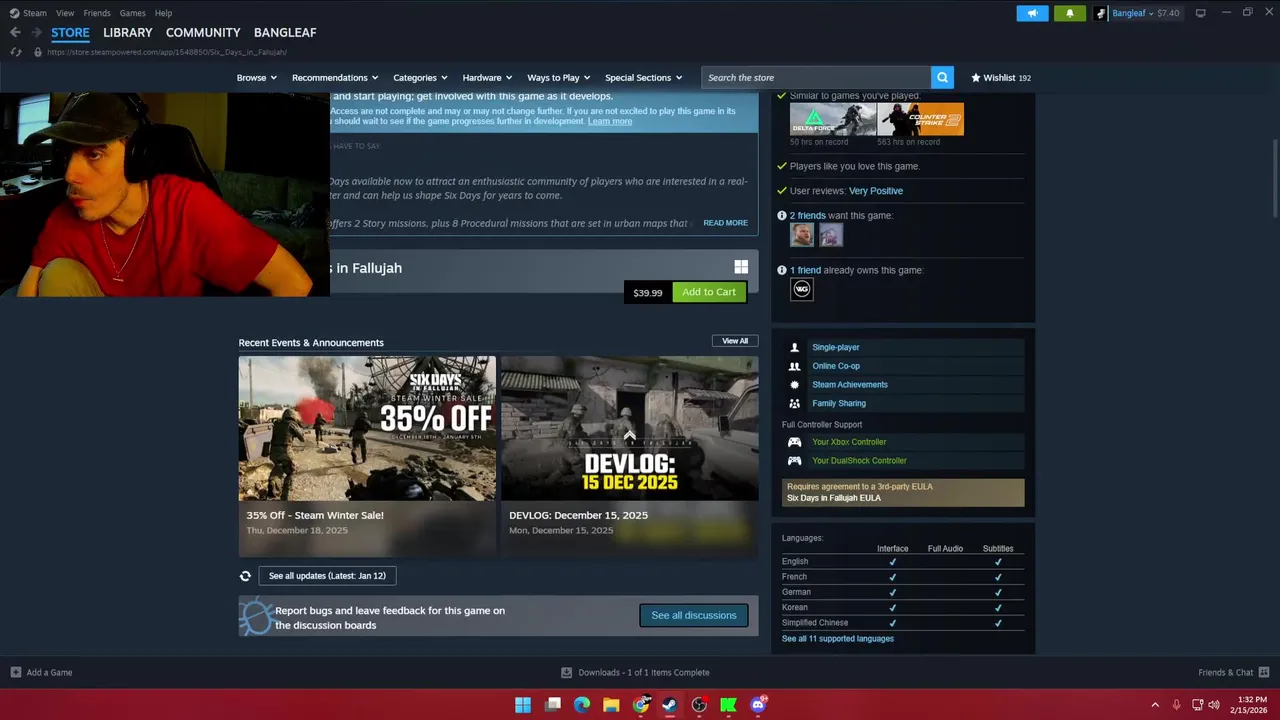Click the second friend avatar who wants game

click(x=831, y=235)
